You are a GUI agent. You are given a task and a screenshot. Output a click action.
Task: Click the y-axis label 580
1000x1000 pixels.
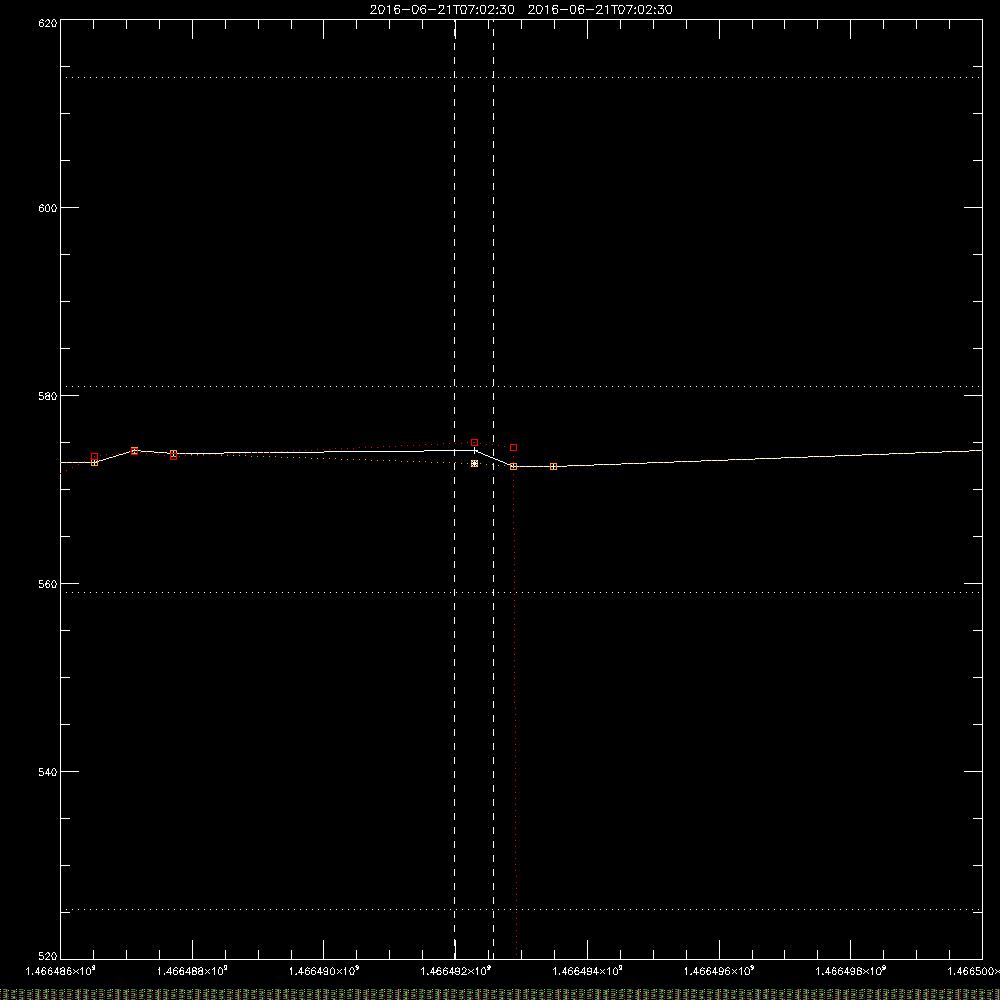(x=48, y=397)
